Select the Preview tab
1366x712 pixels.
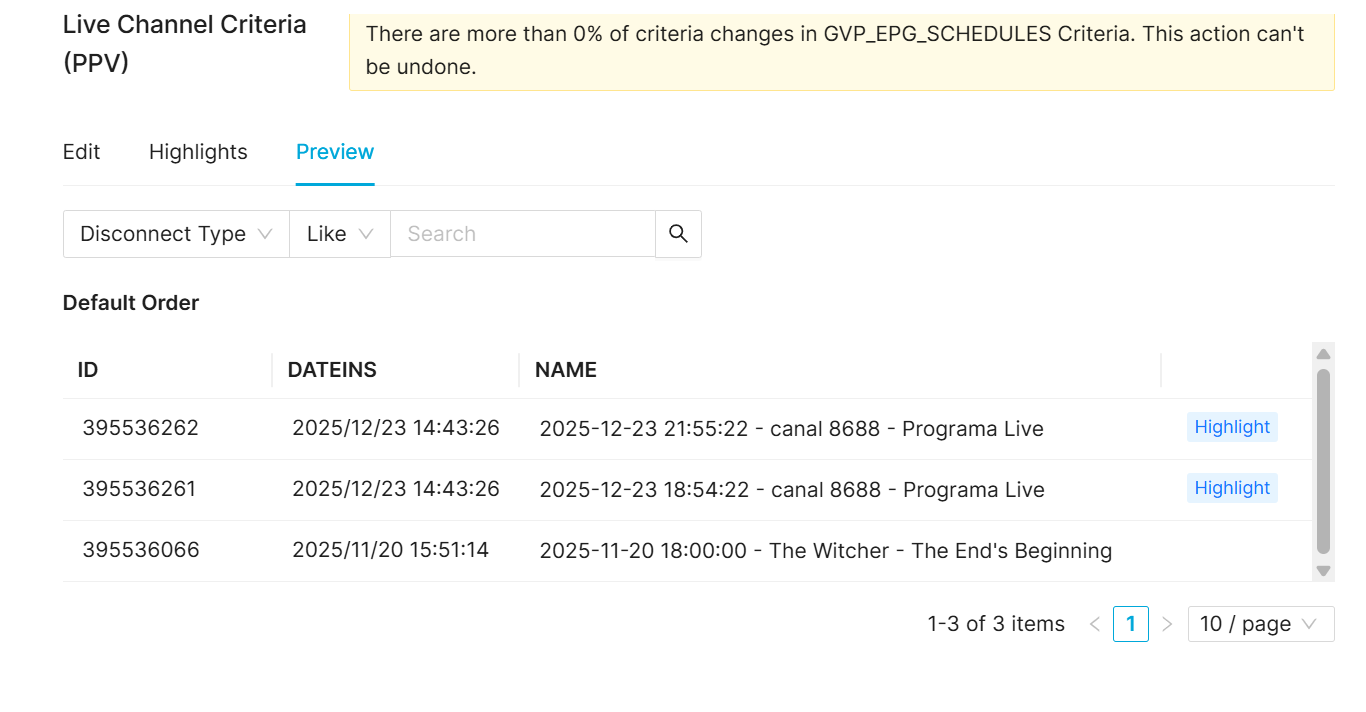pos(335,152)
